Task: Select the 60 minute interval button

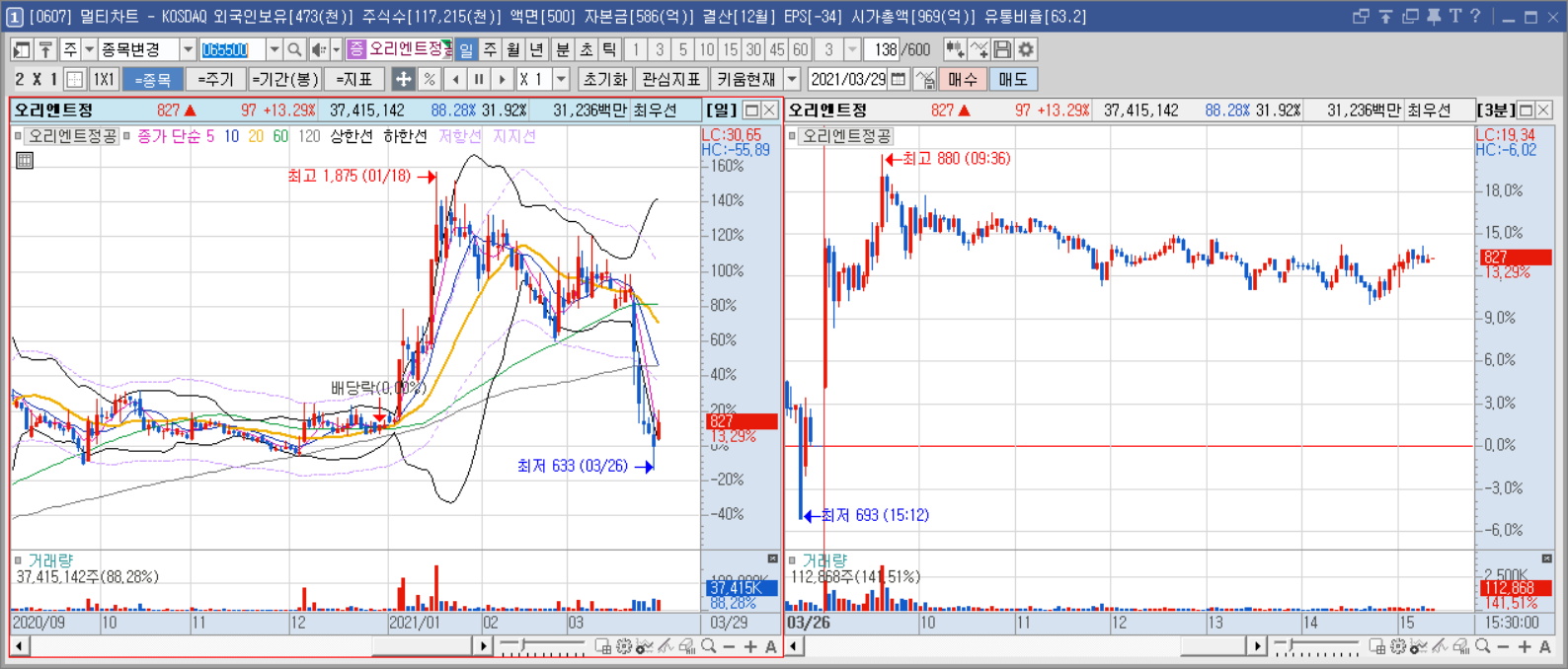Action: [x=801, y=49]
